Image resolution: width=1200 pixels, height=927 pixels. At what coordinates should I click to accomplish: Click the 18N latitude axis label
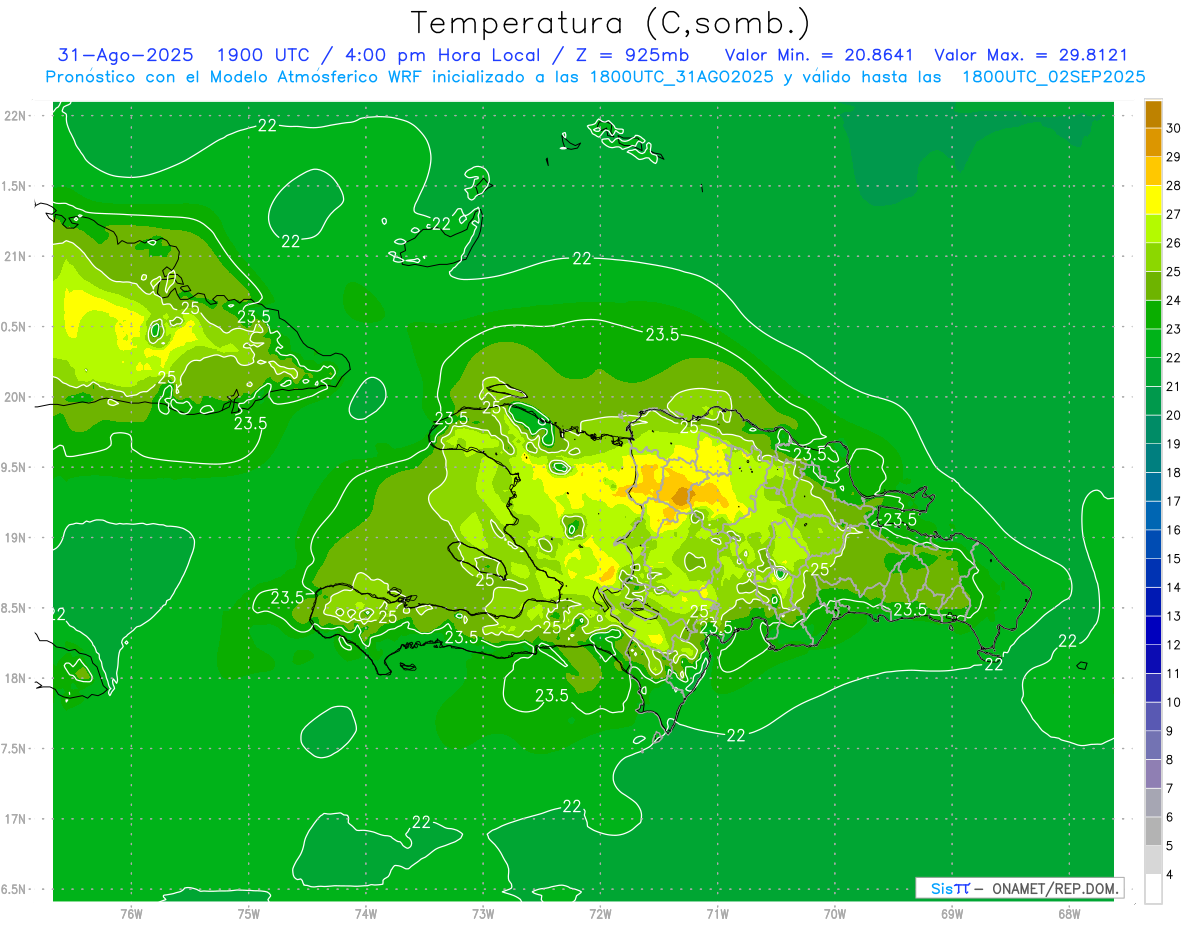[16, 678]
